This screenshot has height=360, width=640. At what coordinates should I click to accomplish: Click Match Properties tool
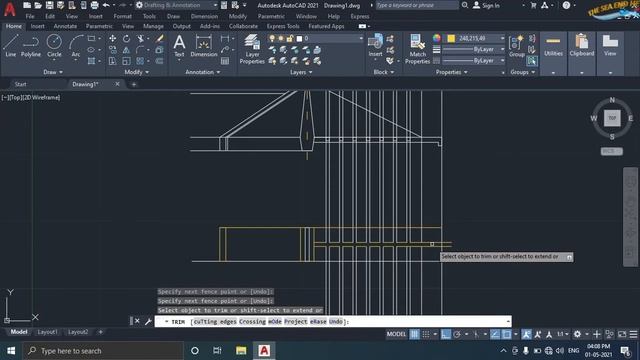[x=417, y=49]
